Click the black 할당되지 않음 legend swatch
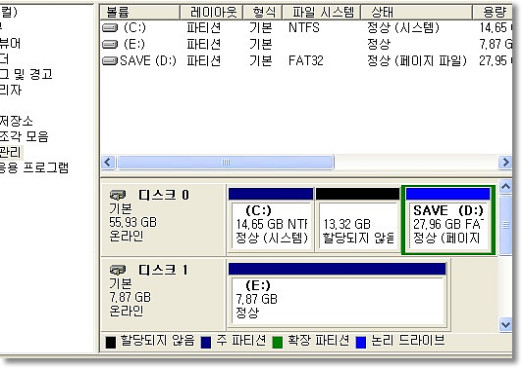 click(111, 342)
